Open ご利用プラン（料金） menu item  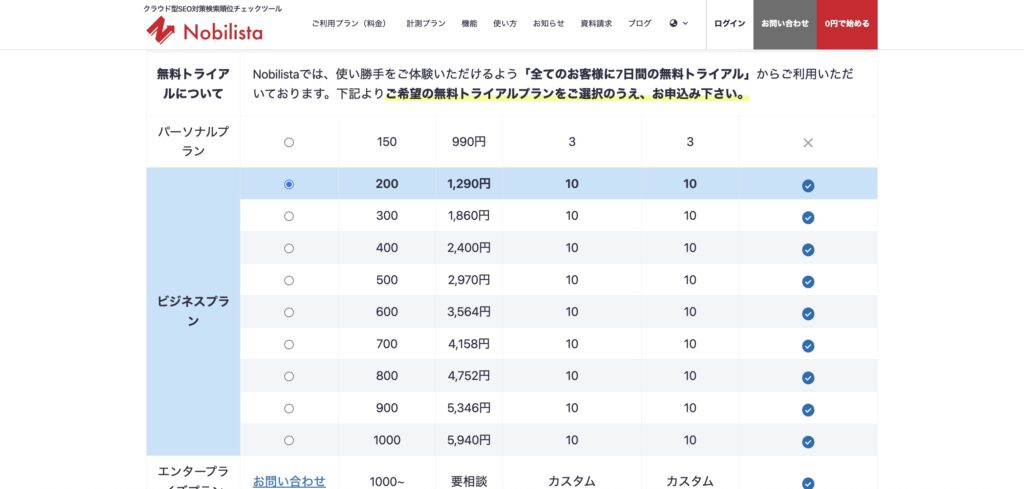pos(347,23)
